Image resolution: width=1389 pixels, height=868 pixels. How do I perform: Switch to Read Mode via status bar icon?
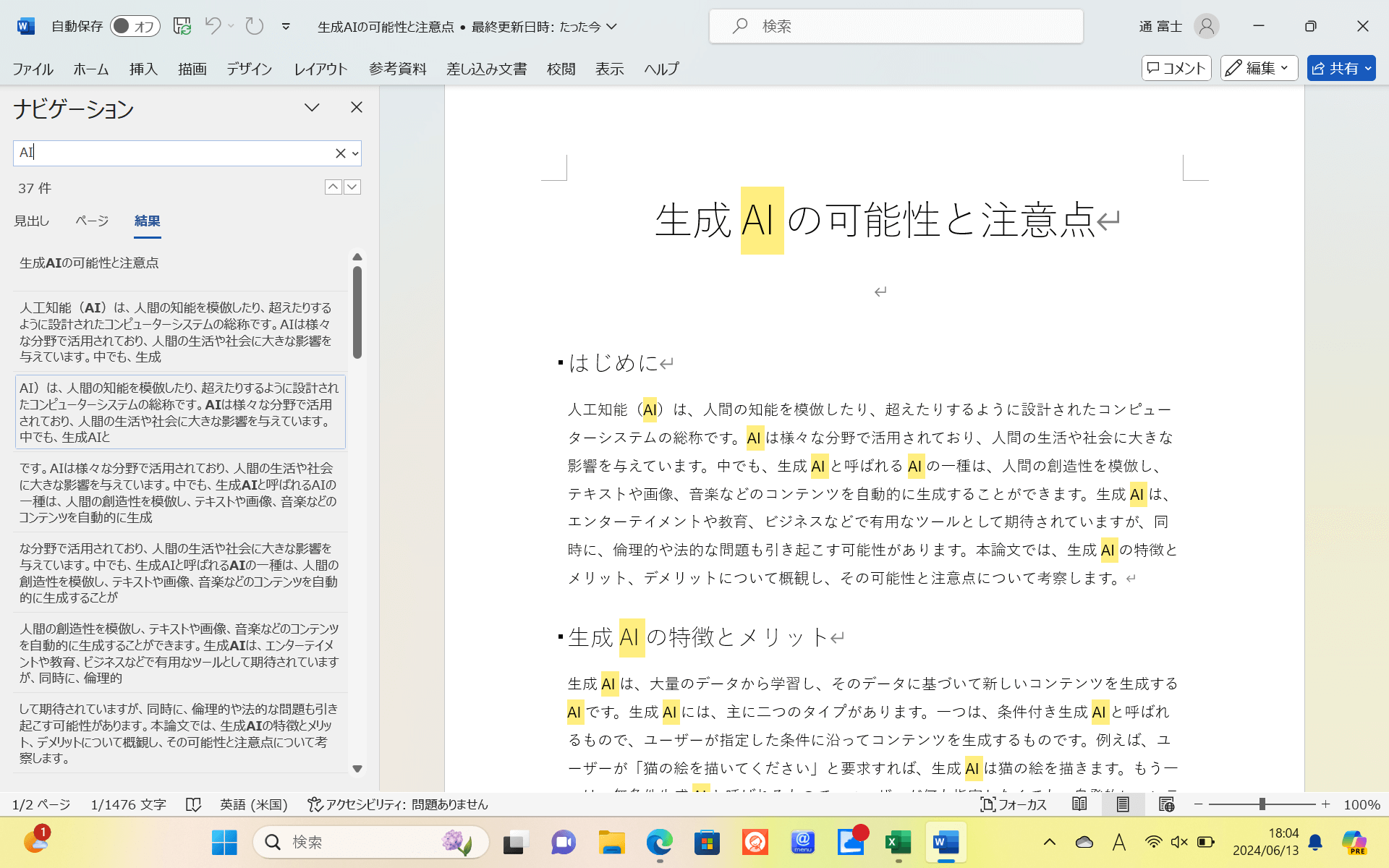click(x=1079, y=804)
